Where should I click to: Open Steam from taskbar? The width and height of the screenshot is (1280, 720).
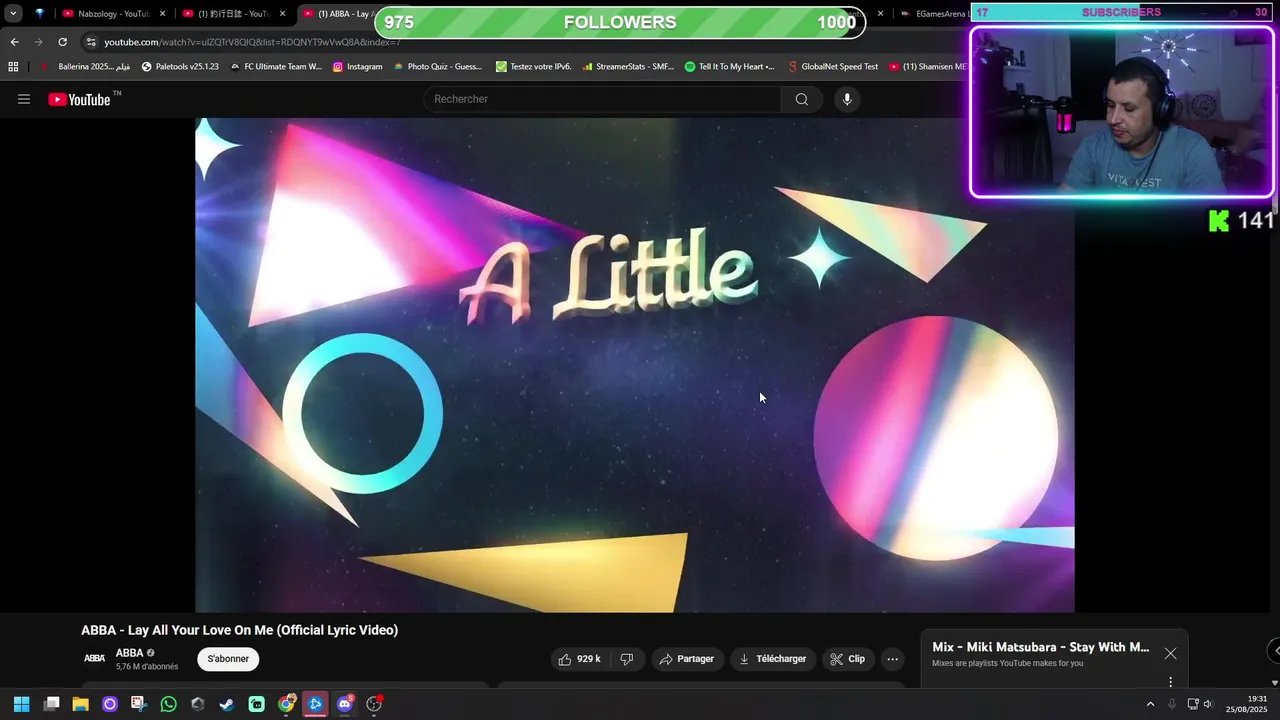227,704
